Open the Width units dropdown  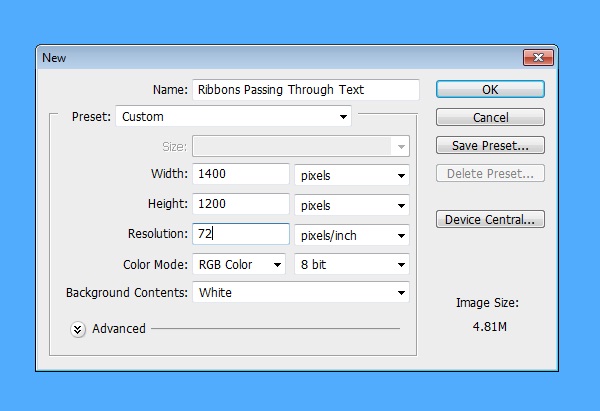pos(352,175)
